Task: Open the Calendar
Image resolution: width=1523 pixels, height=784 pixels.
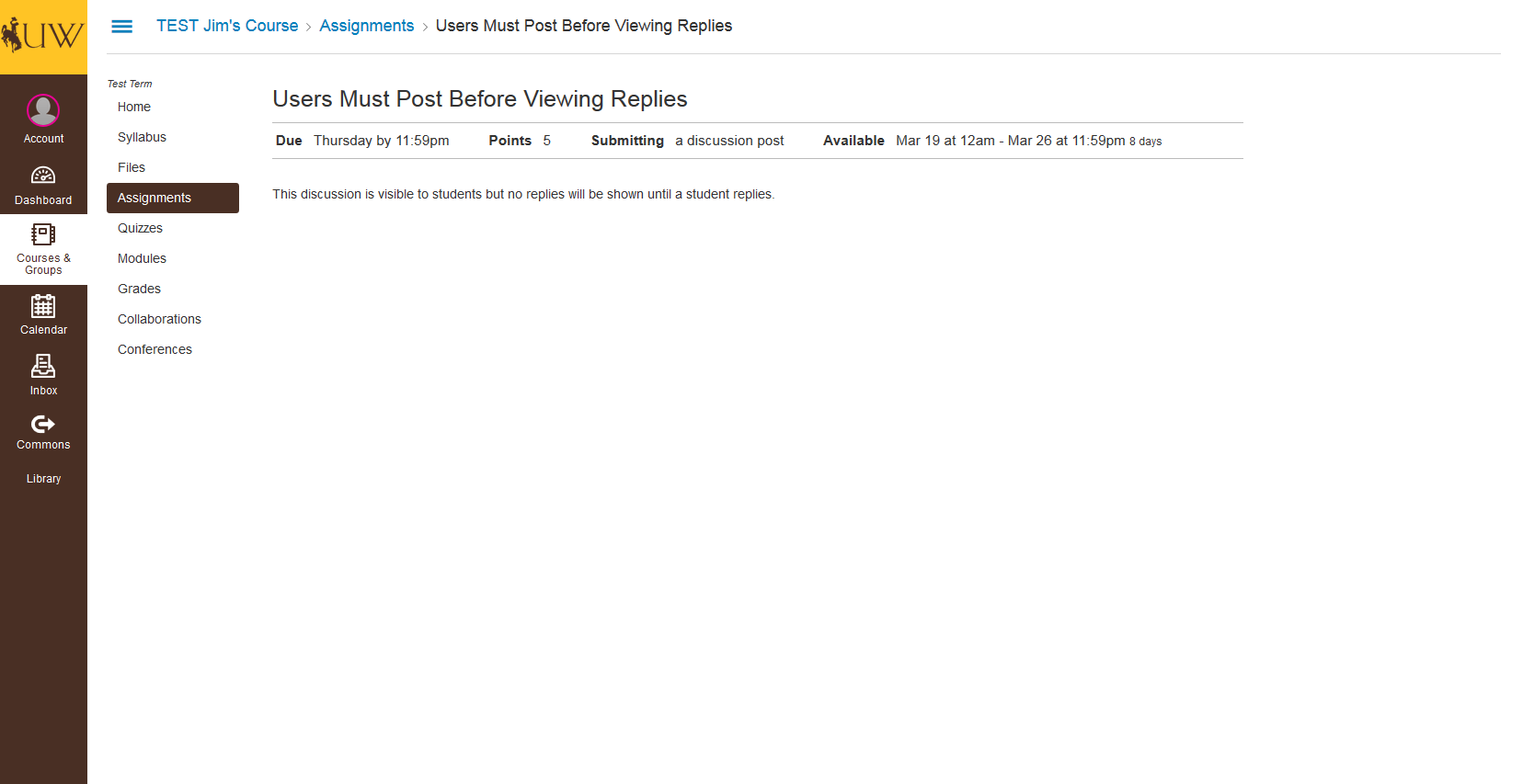Action: click(43, 315)
